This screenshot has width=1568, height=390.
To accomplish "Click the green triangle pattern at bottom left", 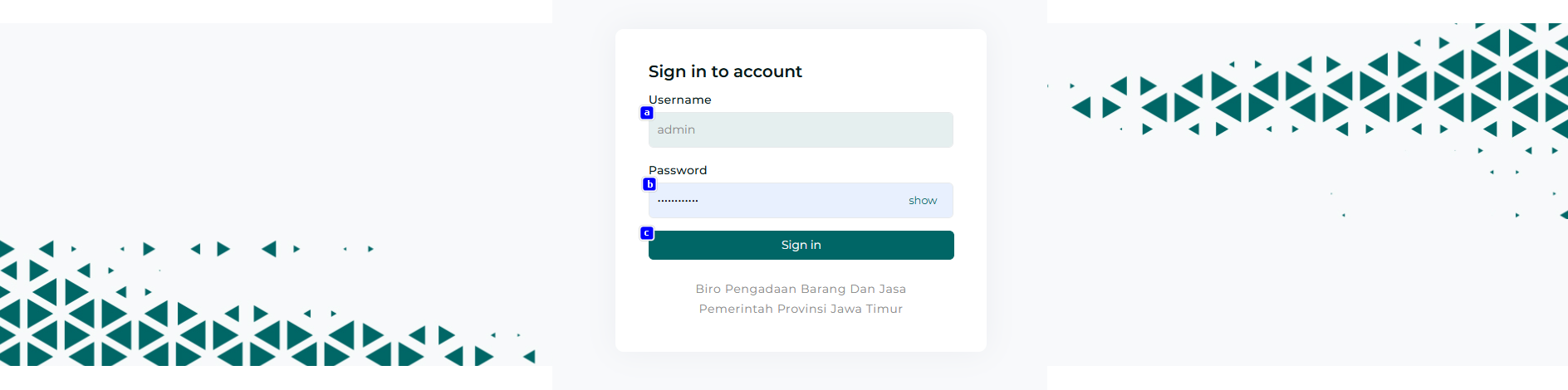I will coord(166,332).
